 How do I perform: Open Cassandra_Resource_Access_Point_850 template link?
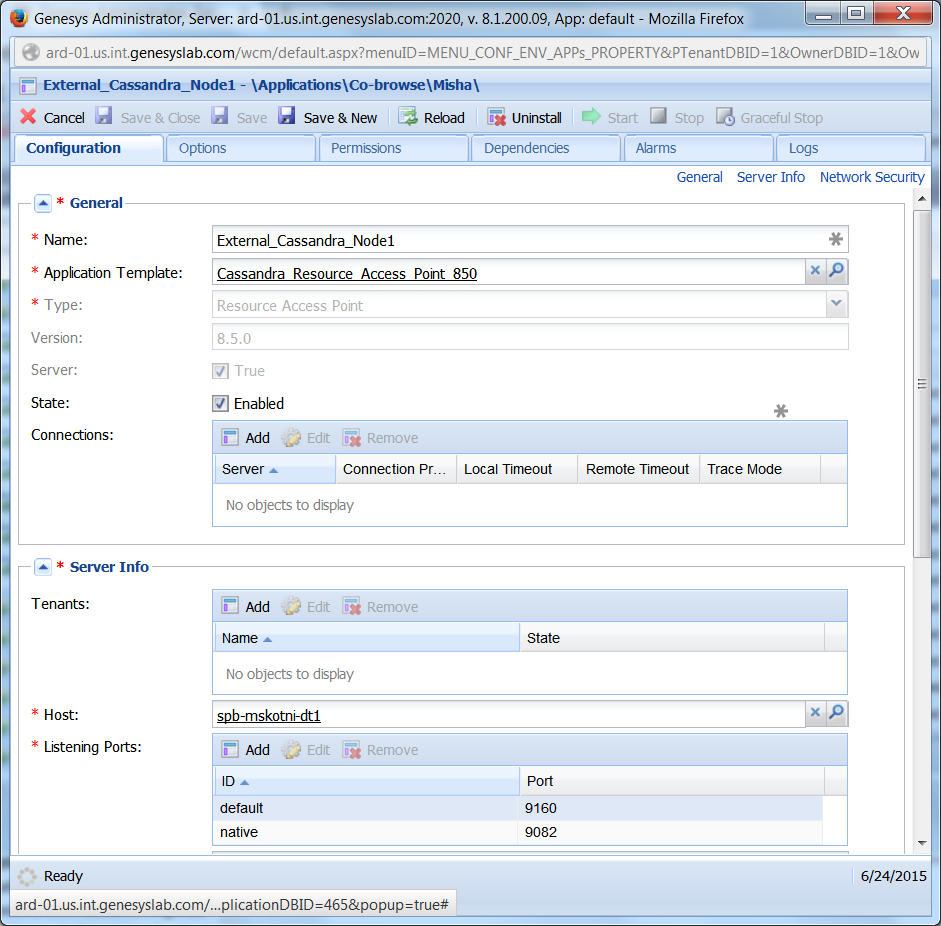tap(347, 274)
